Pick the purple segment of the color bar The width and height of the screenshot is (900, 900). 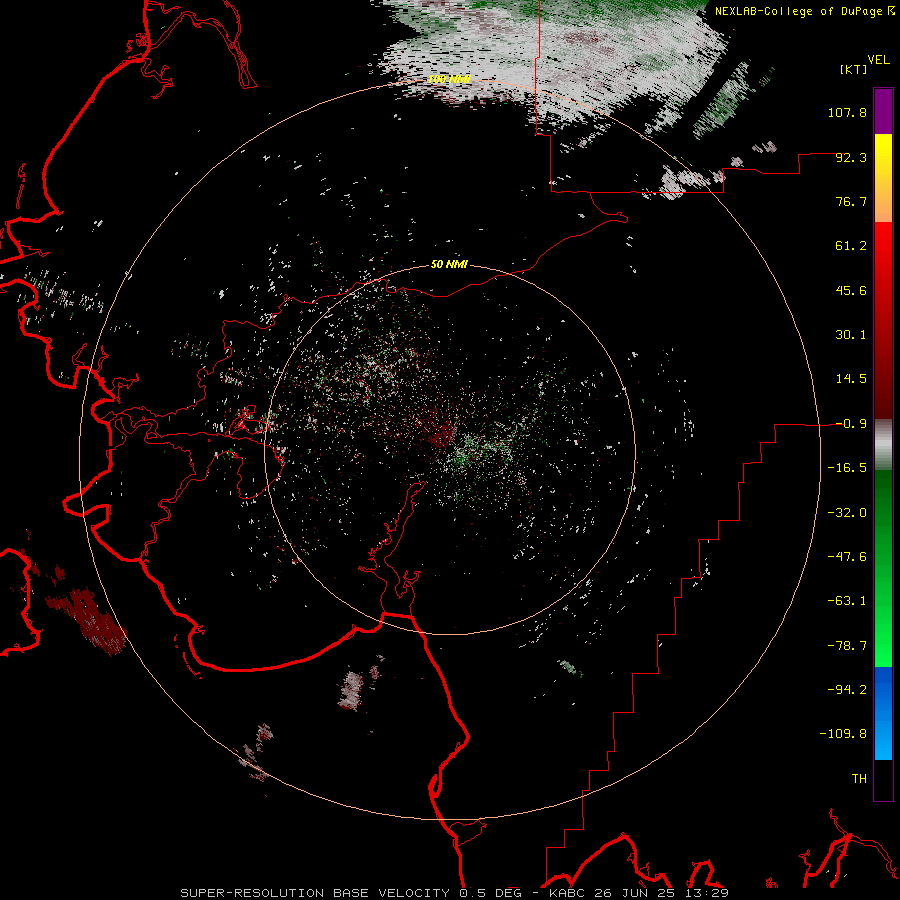[x=883, y=112]
